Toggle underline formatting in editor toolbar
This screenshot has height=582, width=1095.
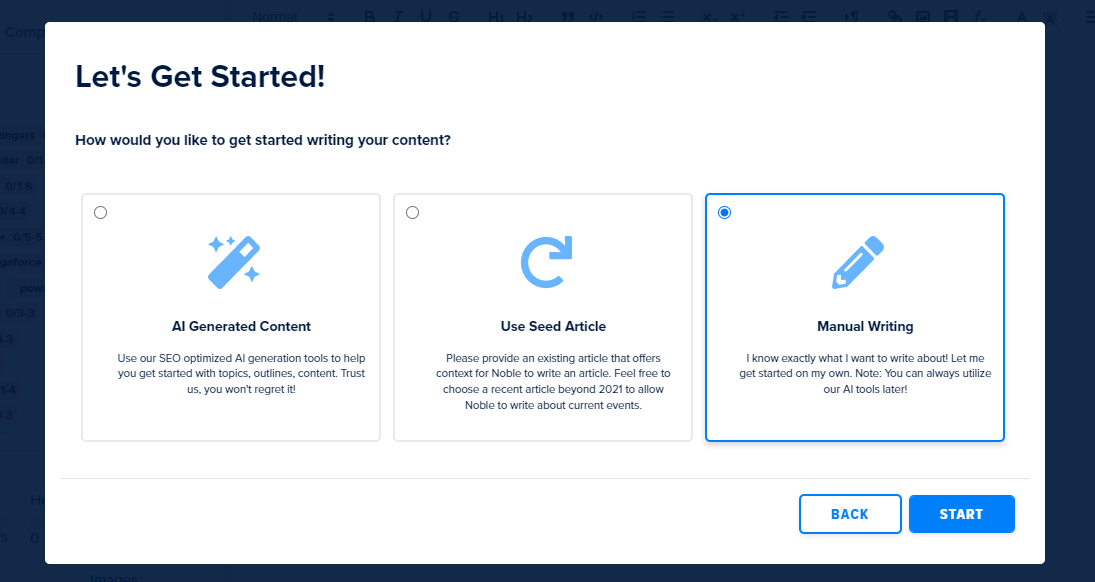(426, 16)
